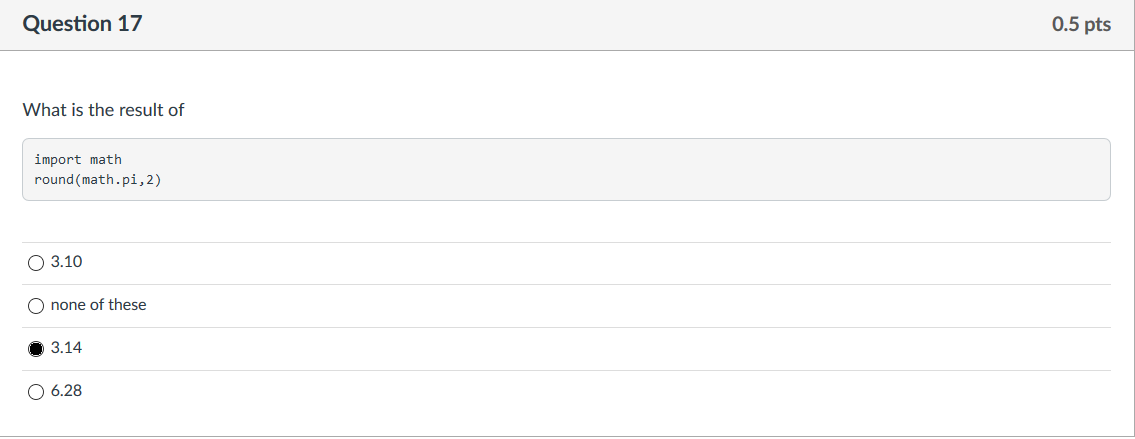Click the selected 3.14 radio button

point(35,349)
